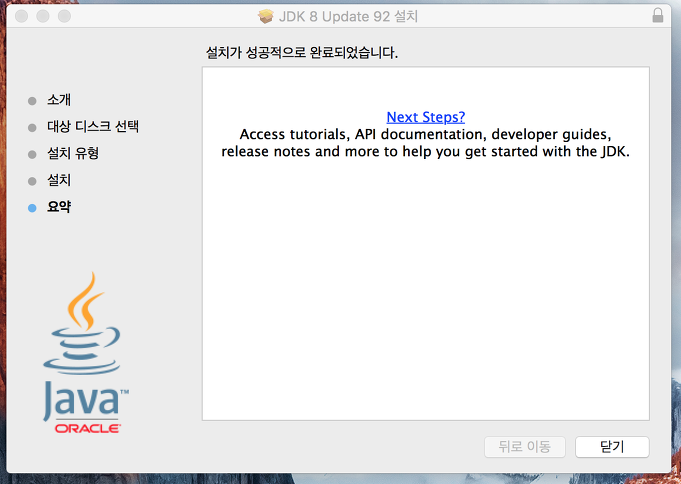Click the text 'release notes and more to help'
Screen dimensions: 681x484
(x=327, y=152)
